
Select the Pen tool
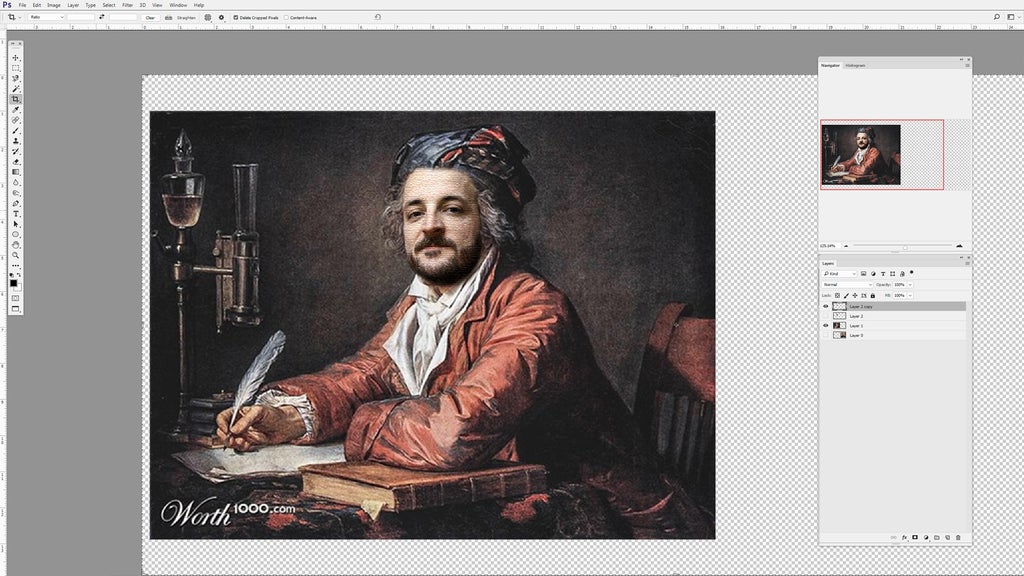16,204
